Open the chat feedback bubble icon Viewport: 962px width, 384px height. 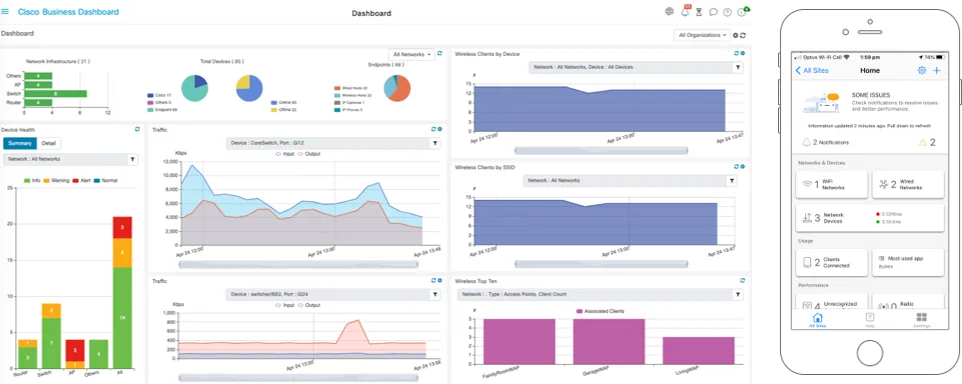[x=713, y=12]
